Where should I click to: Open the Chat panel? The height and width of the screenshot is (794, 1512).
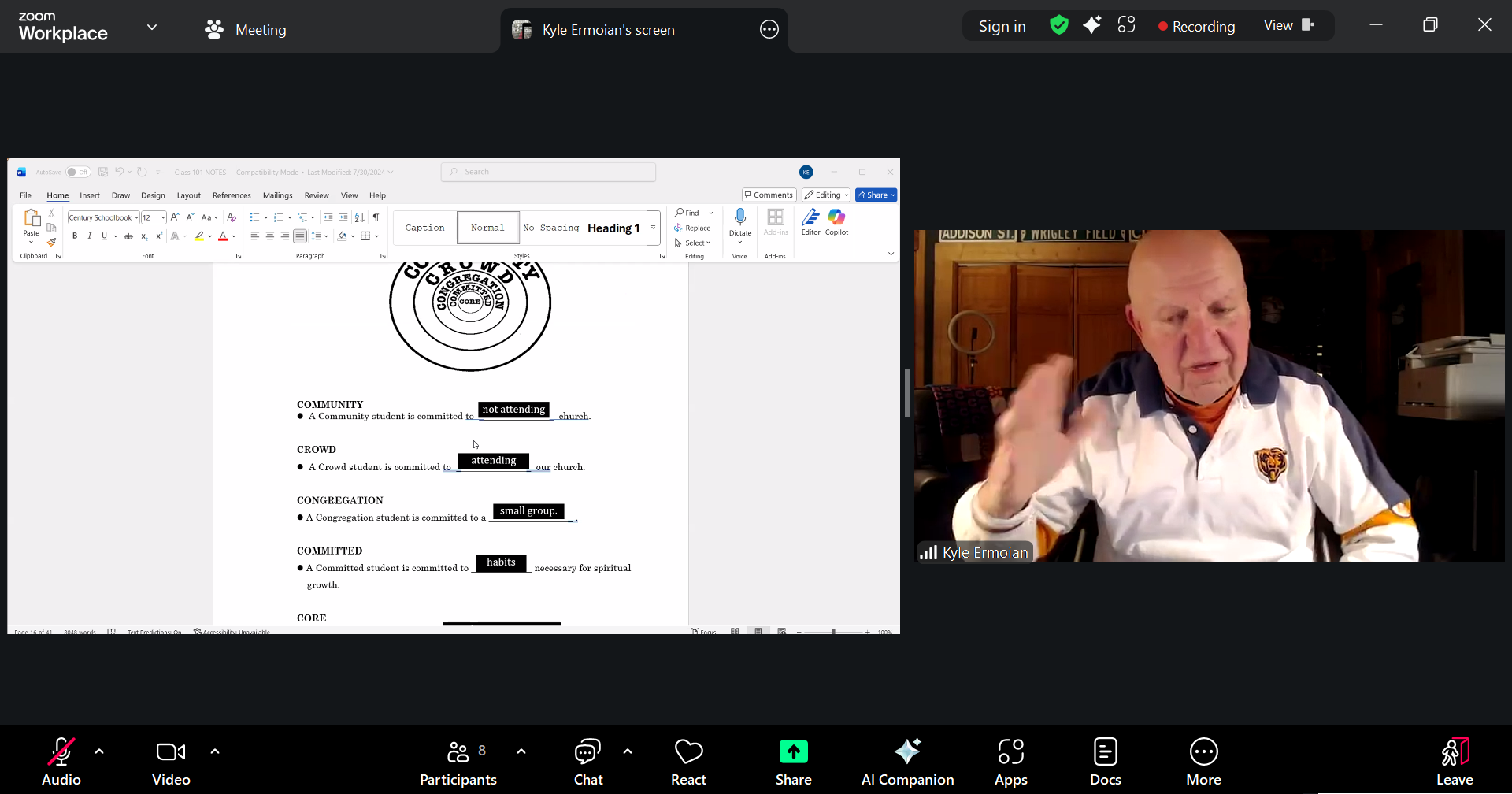point(587,761)
